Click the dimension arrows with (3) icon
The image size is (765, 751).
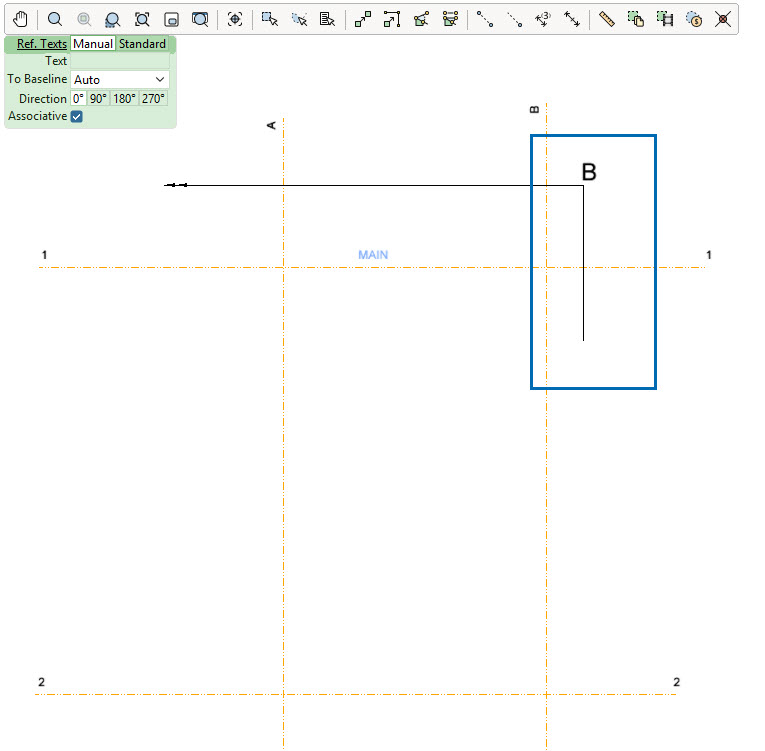(543, 20)
